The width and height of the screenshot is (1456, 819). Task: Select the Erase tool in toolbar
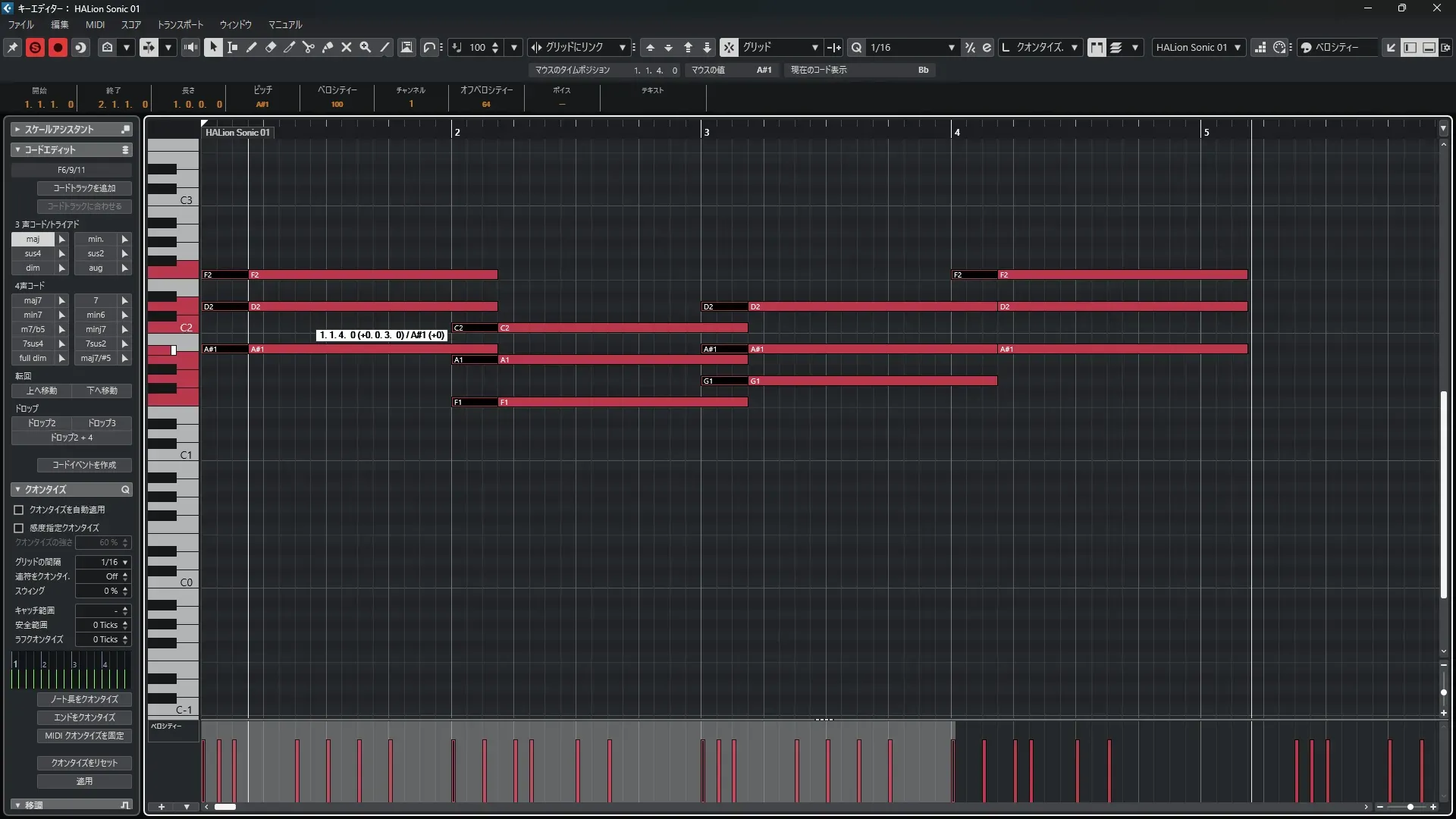point(271,47)
